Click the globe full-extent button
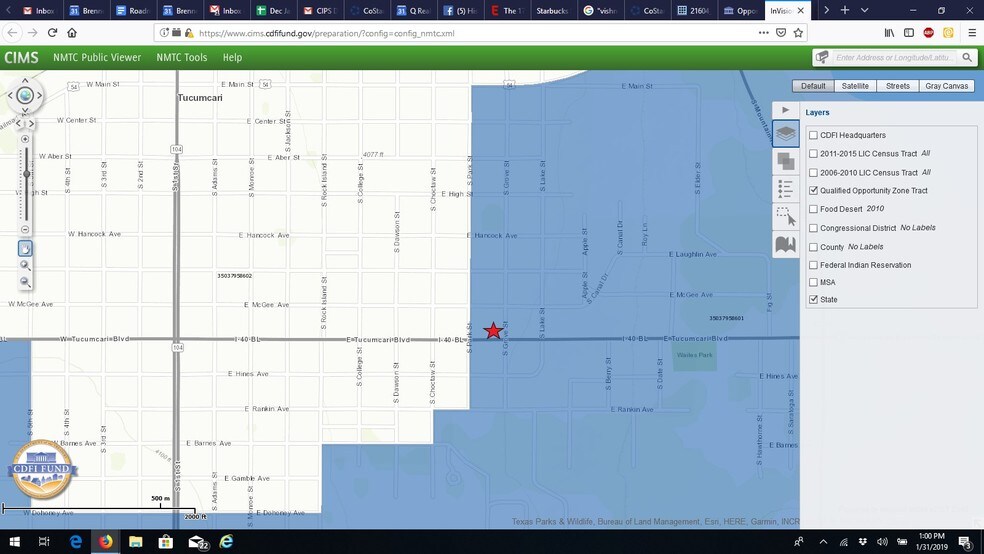The height and width of the screenshot is (554, 984). coord(25,96)
